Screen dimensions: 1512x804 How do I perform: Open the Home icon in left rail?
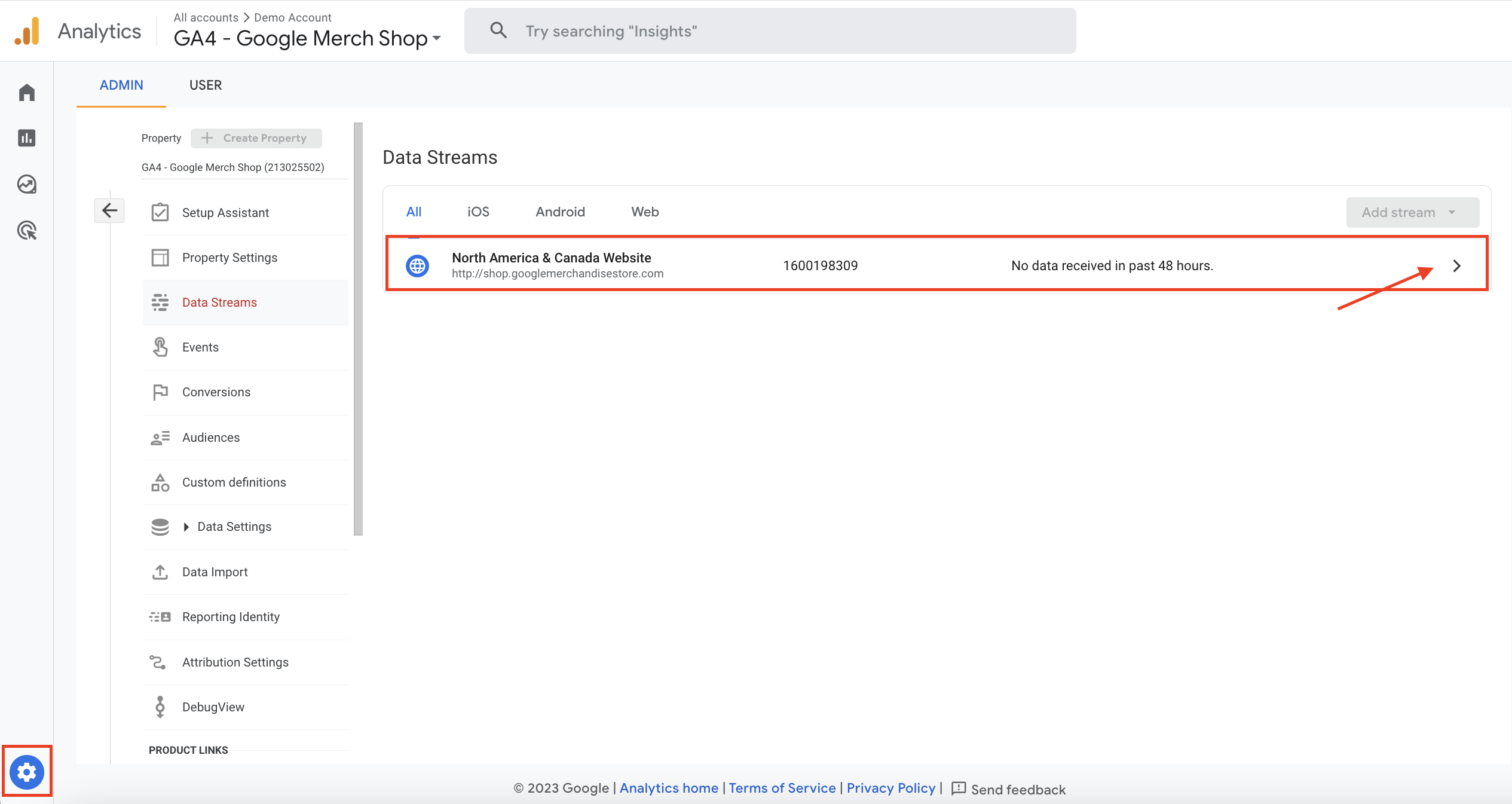[27, 93]
